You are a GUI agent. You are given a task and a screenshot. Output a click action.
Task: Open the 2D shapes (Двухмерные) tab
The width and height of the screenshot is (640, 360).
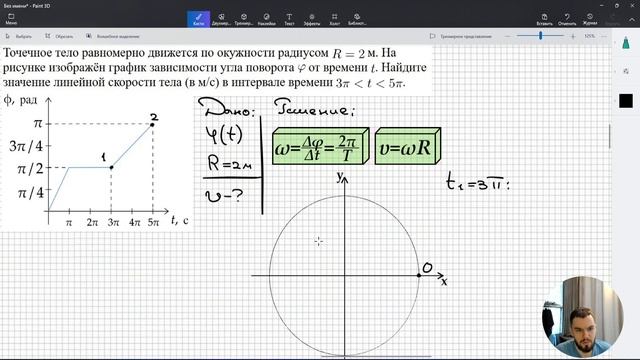[x=221, y=19]
